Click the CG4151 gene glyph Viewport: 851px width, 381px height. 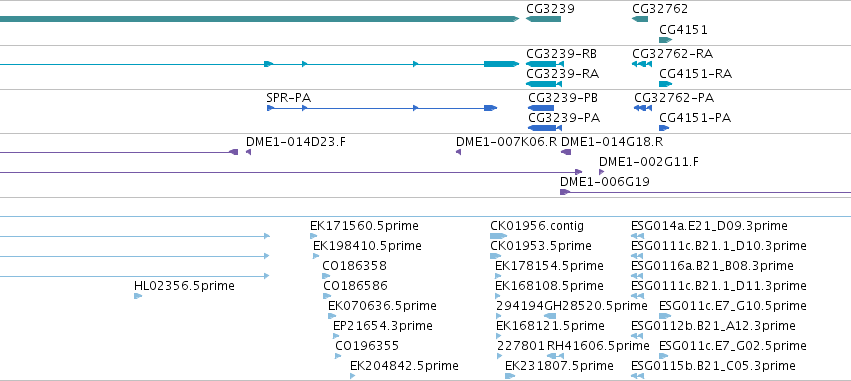coord(665,40)
